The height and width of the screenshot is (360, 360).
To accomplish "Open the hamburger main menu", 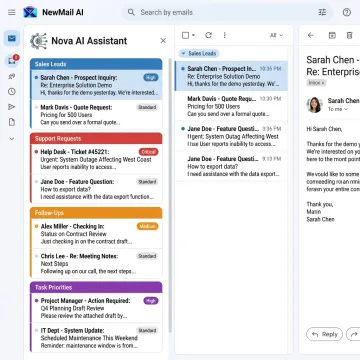I will click(x=12, y=12).
